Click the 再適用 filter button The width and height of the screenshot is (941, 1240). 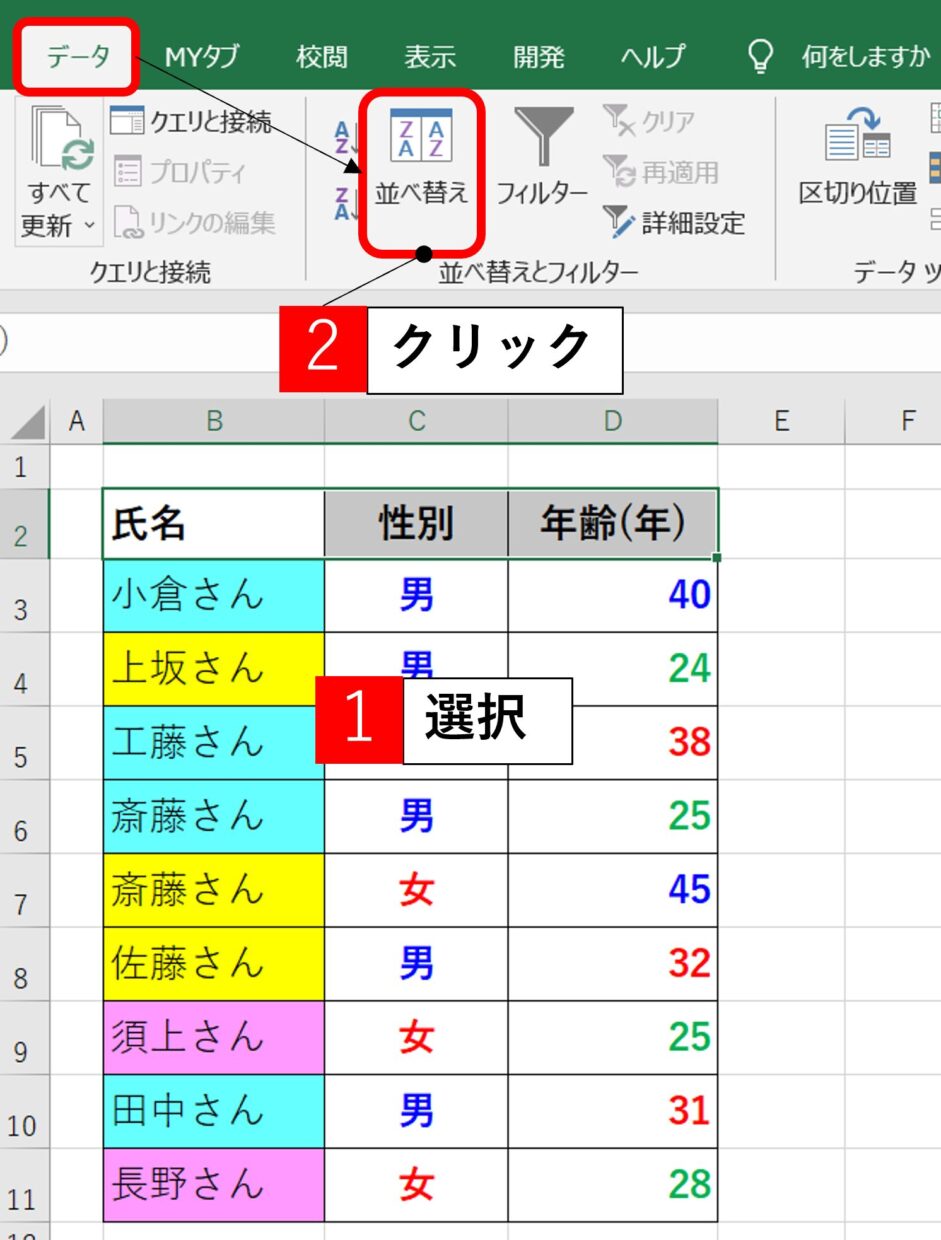(661, 172)
